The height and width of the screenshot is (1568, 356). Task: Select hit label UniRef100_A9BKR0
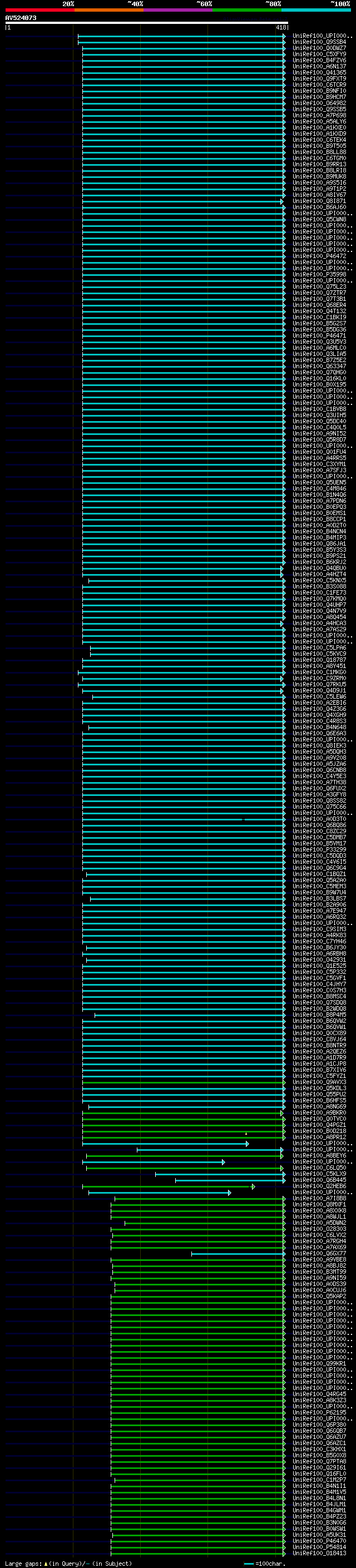point(319,1112)
